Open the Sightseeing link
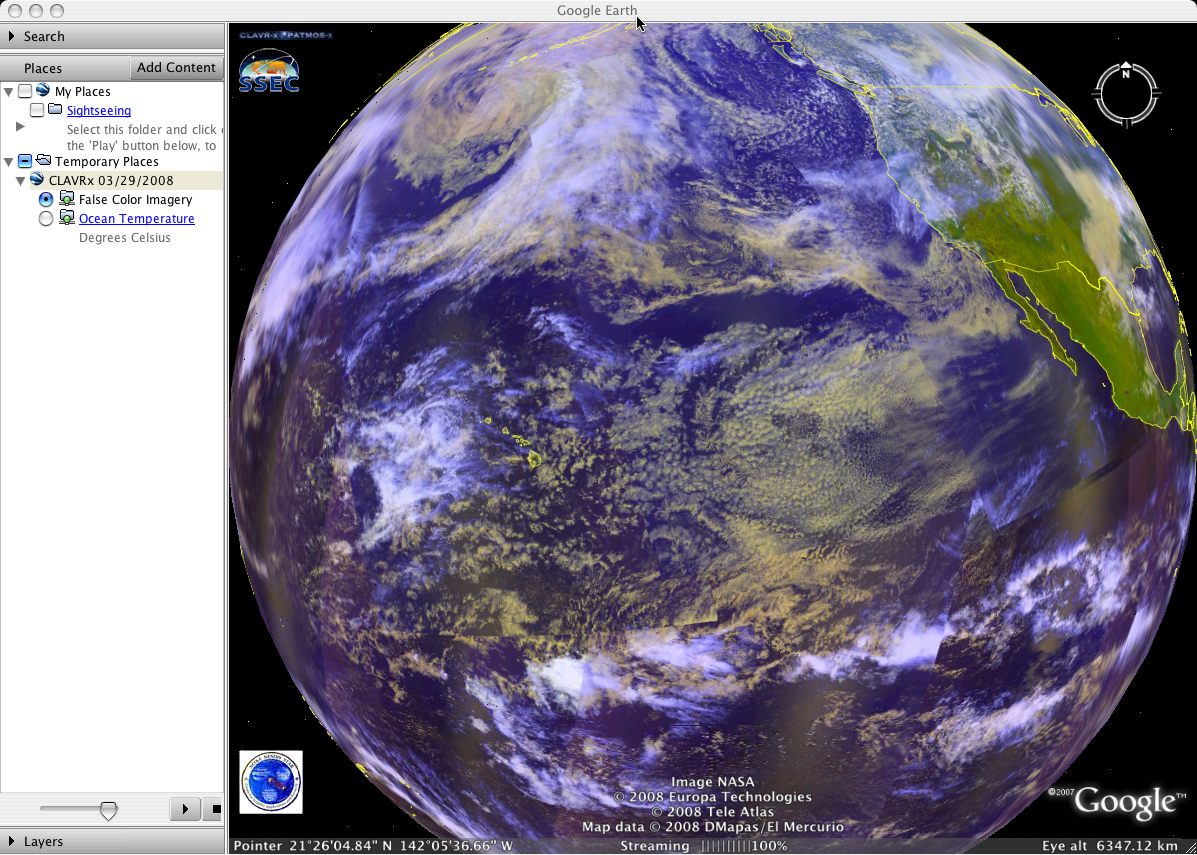 point(98,111)
